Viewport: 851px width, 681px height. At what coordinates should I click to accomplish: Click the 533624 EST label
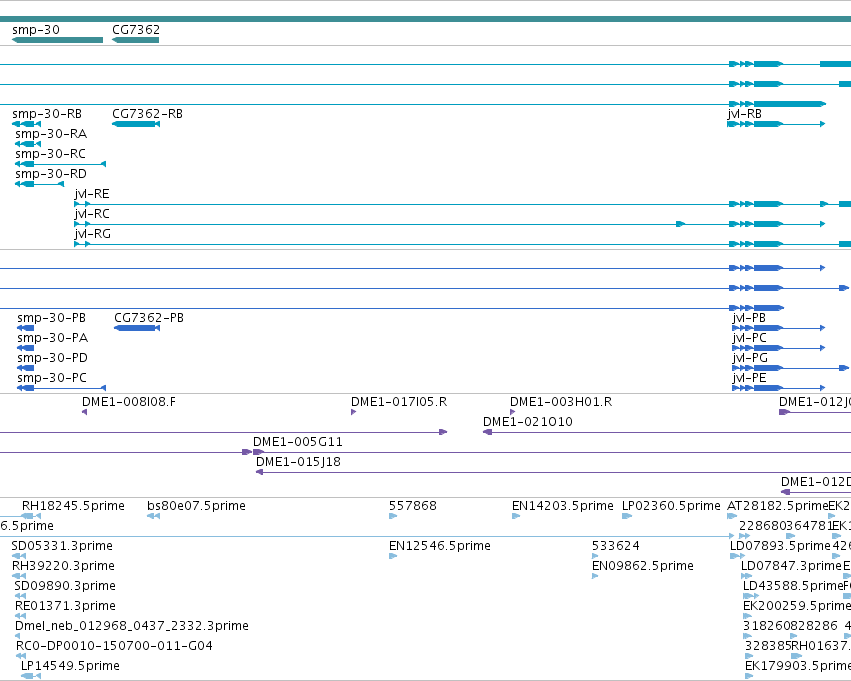point(615,546)
